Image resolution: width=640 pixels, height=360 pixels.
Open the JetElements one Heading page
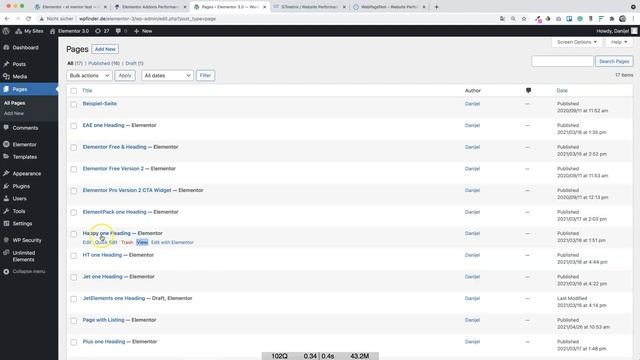114,298
